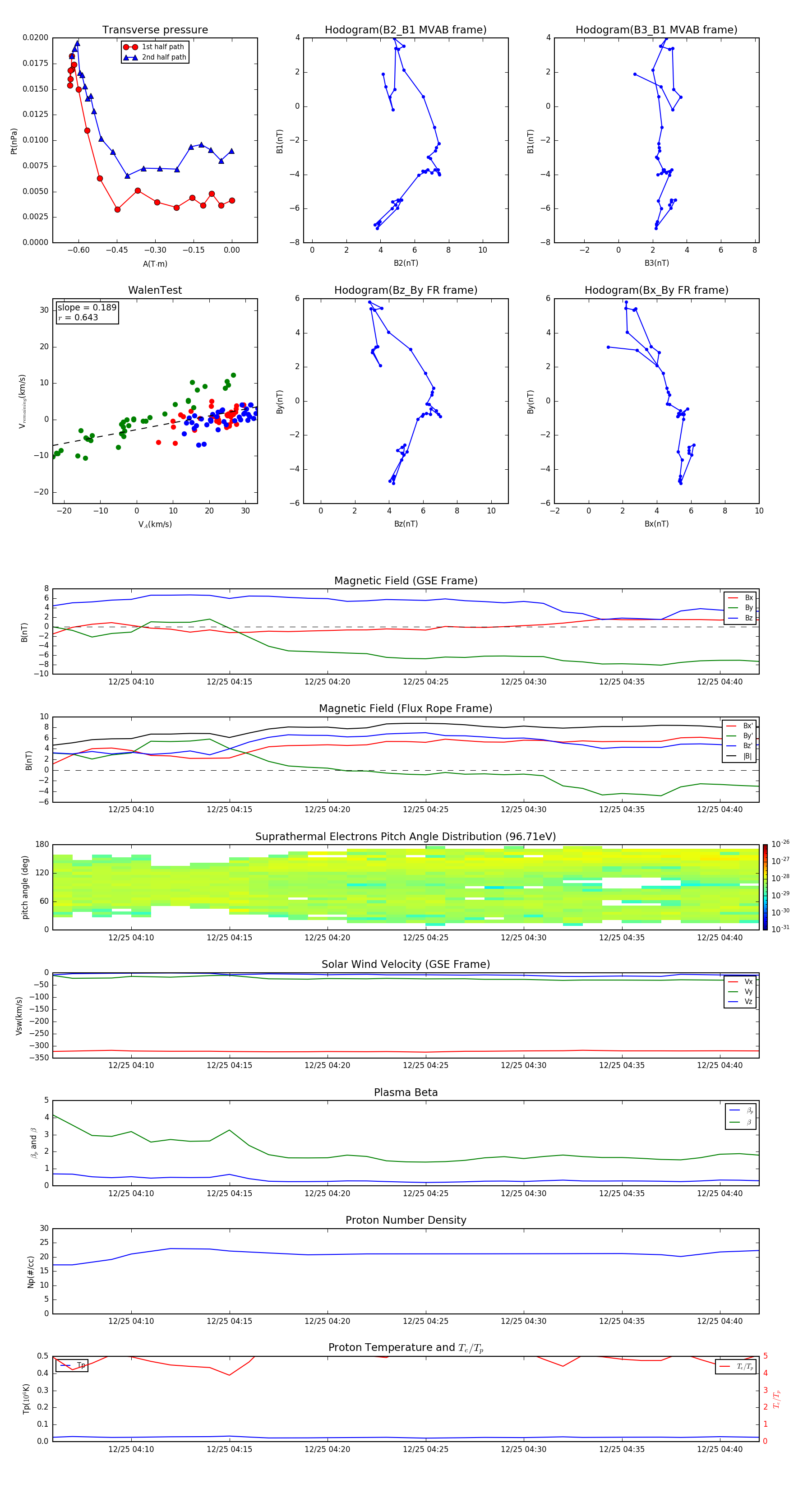Click the Magnetic Field (Flux Rope Frame) title

click(406, 709)
